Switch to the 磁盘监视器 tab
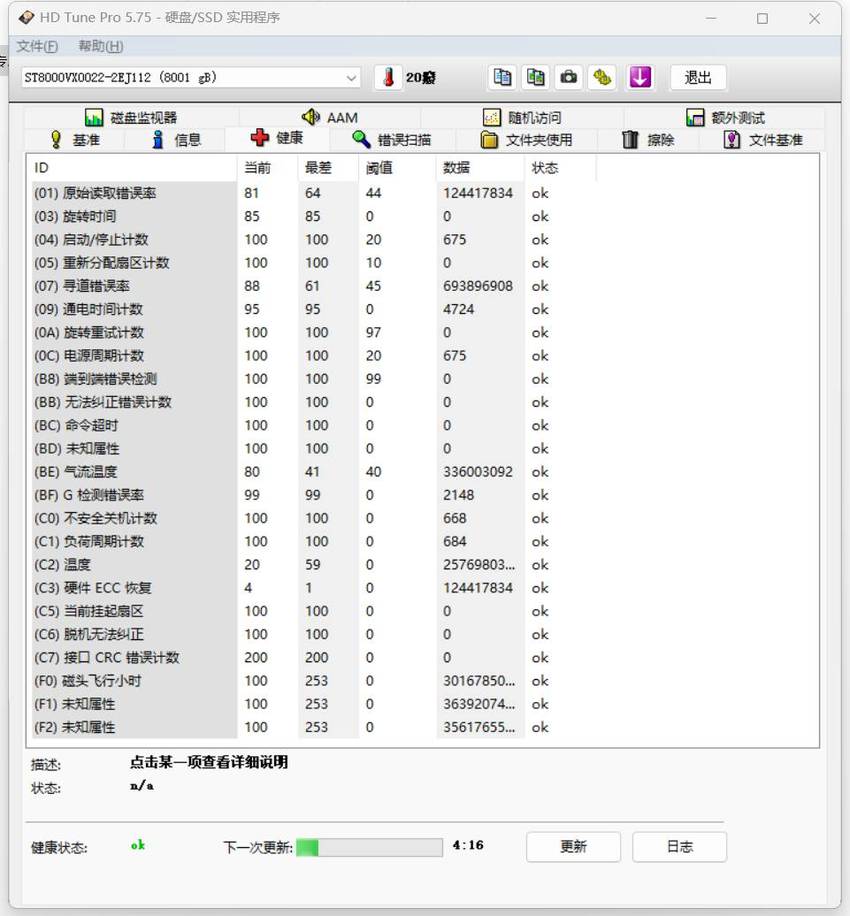 pos(131,117)
